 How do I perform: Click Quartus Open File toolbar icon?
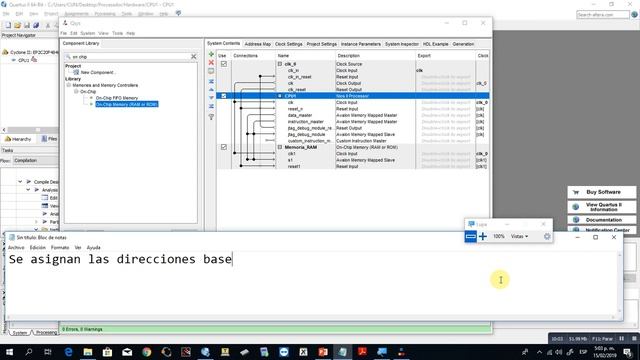(x=17, y=25)
